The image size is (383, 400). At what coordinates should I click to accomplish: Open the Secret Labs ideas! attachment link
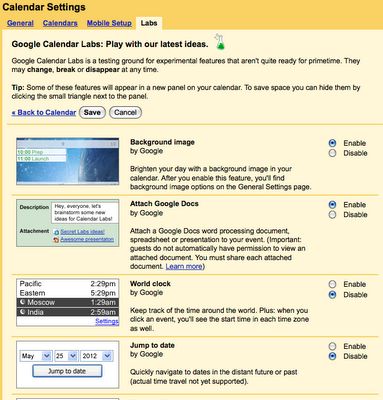83,232
